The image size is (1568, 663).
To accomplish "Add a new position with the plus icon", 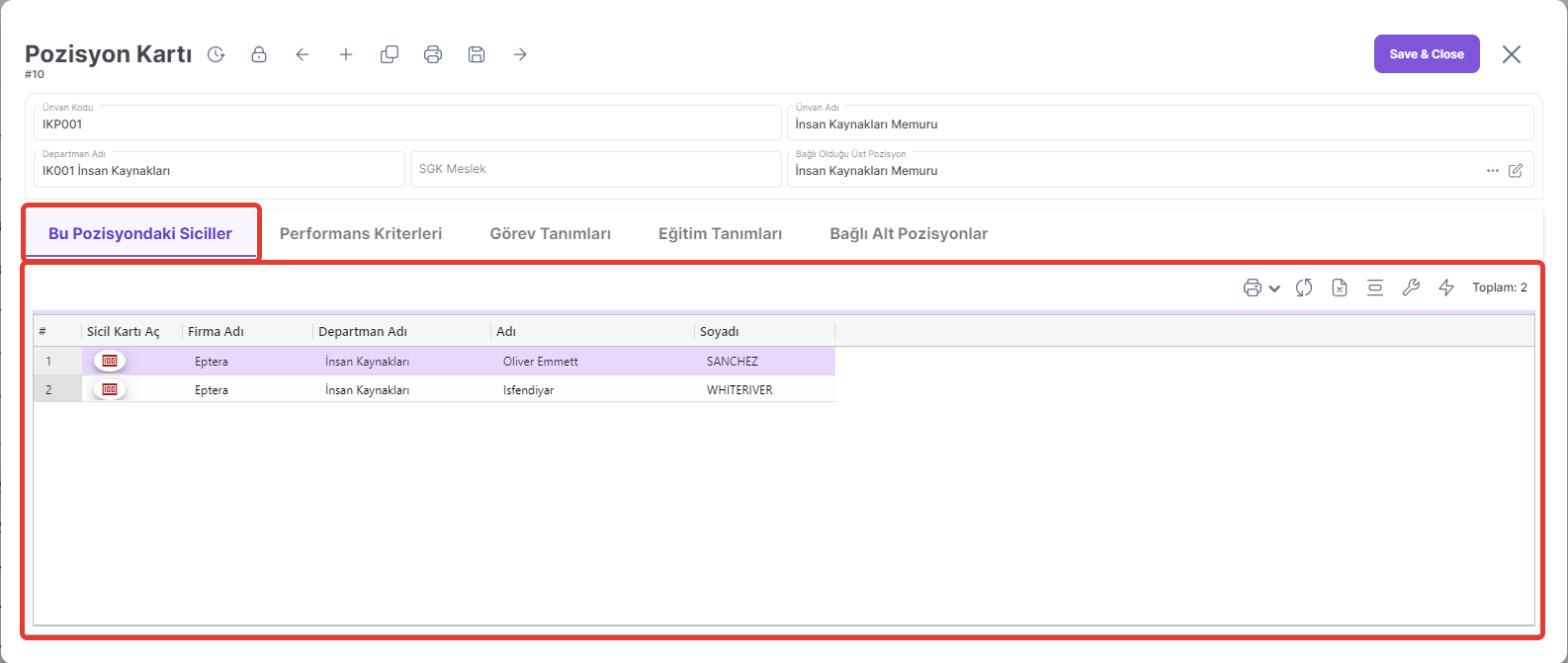I will point(346,54).
